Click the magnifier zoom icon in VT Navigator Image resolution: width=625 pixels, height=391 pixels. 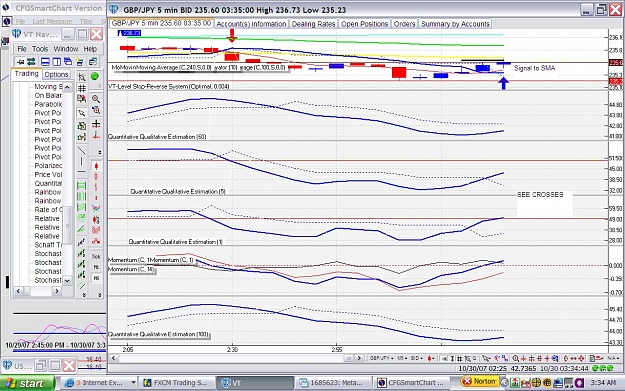[96, 99]
